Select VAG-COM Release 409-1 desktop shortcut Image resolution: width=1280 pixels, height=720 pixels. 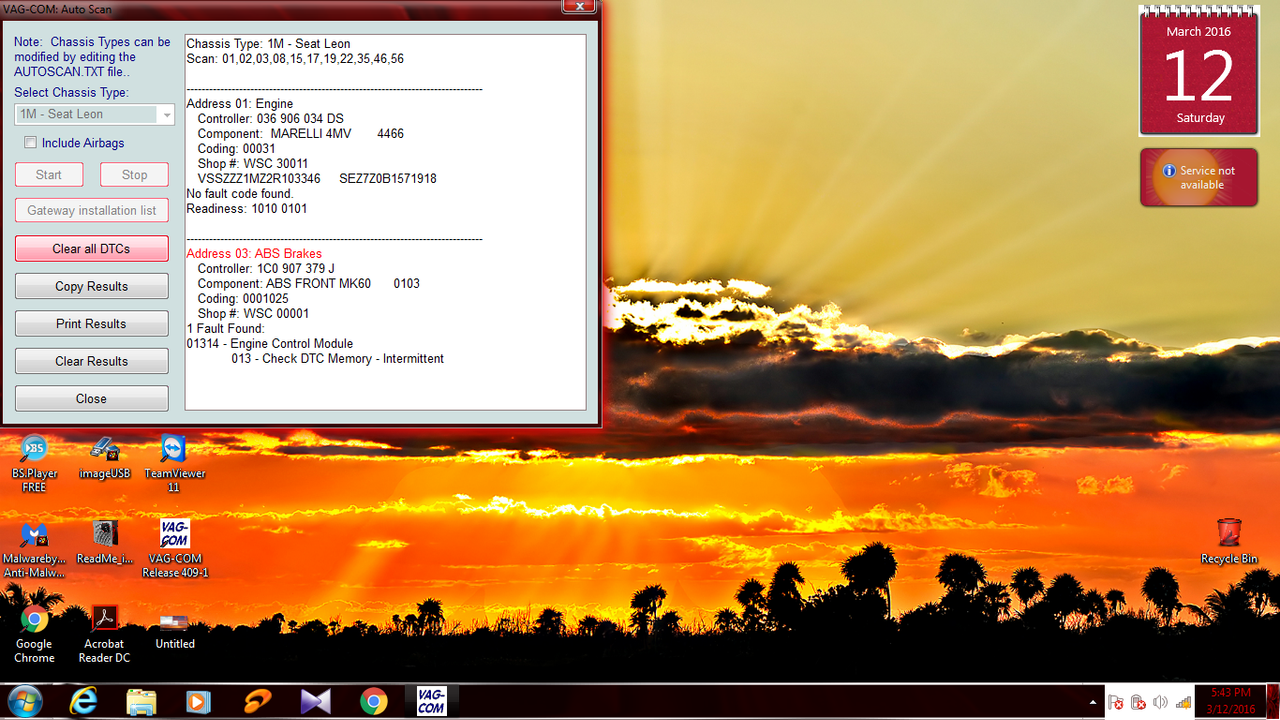(174, 549)
